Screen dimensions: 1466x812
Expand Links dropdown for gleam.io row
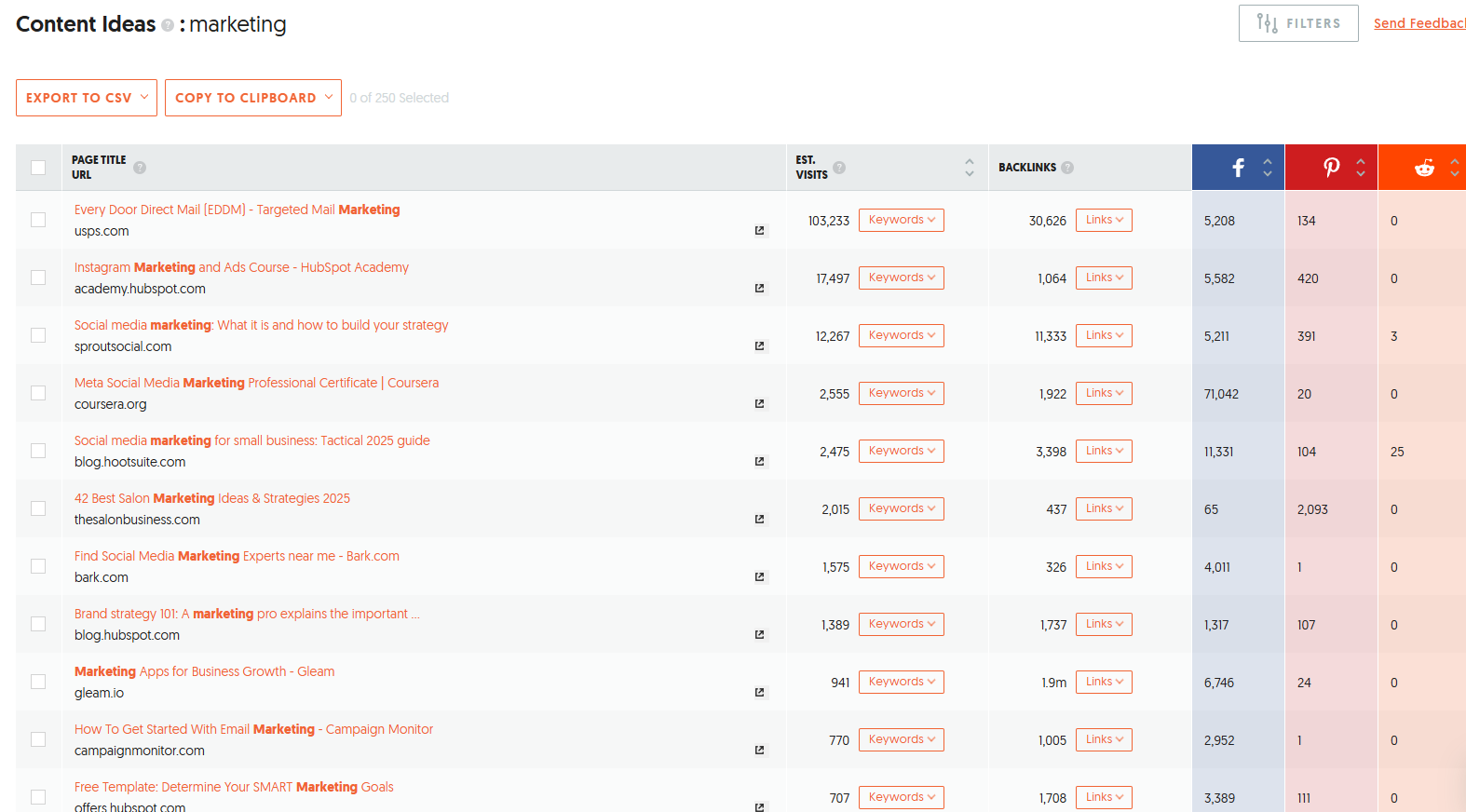tap(1104, 682)
